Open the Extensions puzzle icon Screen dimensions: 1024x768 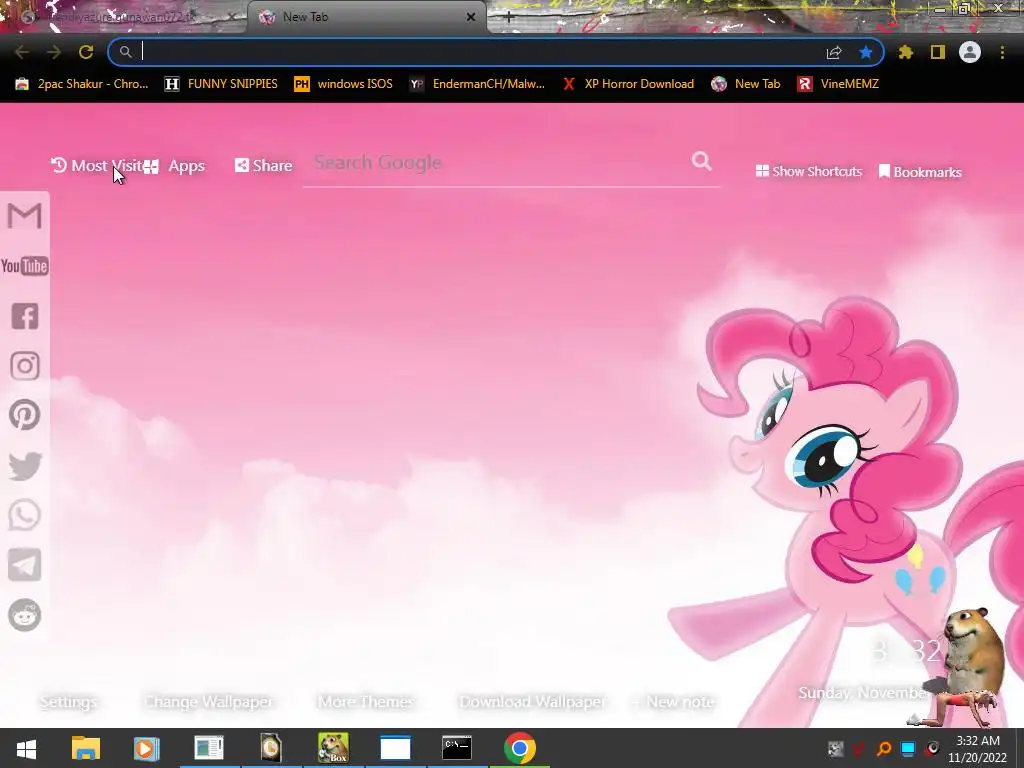[906, 52]
